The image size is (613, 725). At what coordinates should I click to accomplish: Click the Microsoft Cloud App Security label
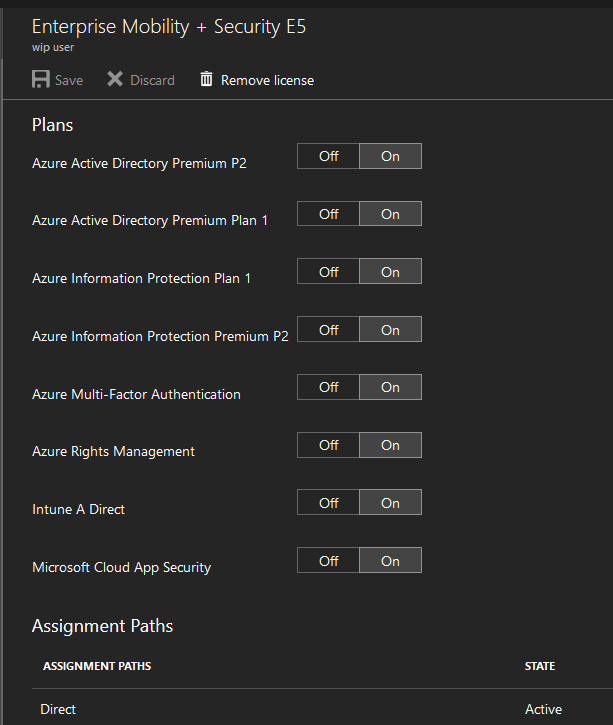click(x=122, y=567)
